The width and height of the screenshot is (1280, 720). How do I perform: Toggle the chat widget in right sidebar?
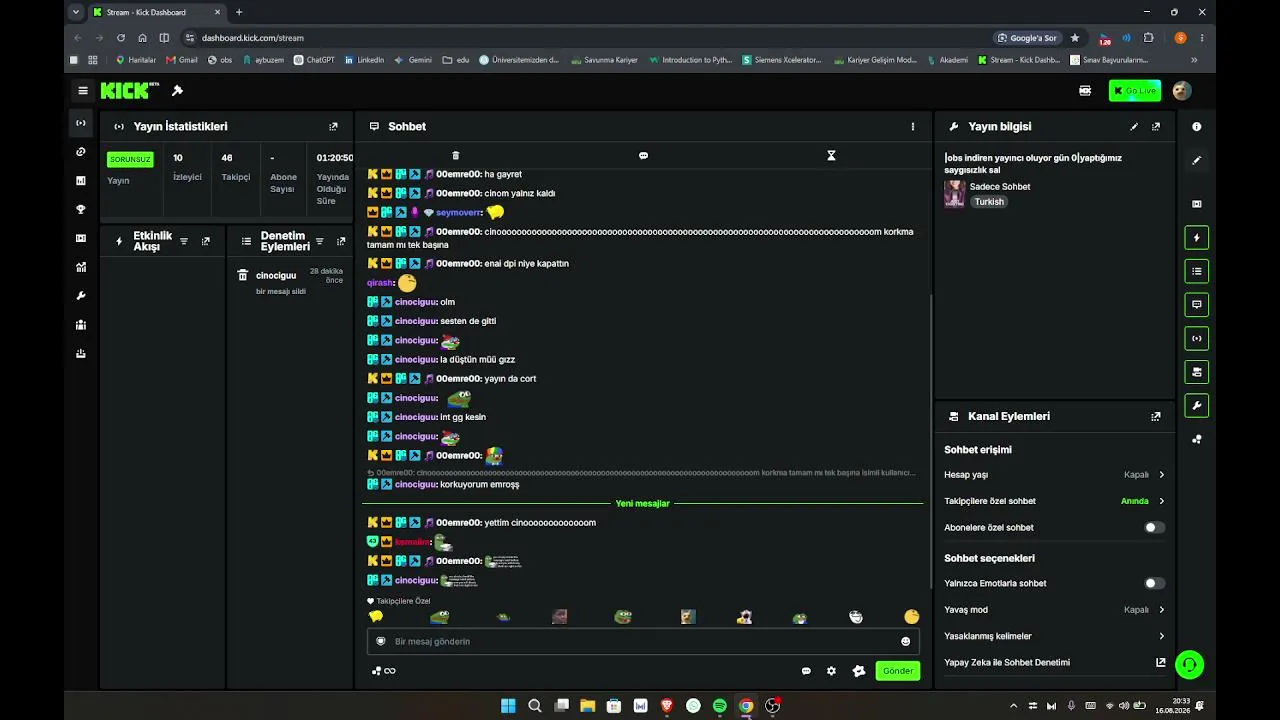(1196, 304)
